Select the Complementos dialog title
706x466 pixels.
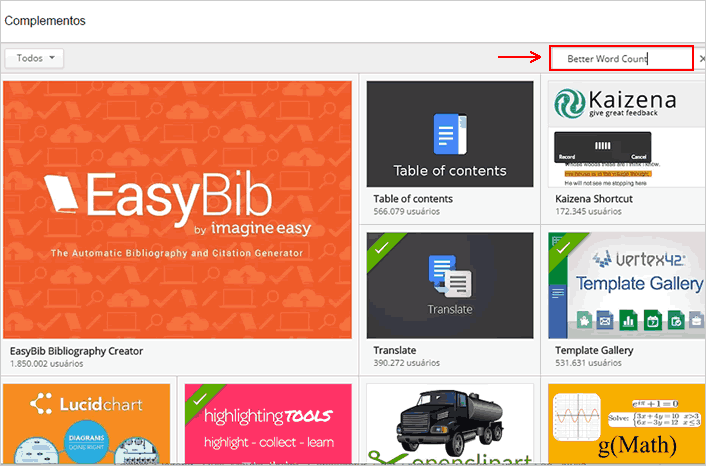point(45,21)
